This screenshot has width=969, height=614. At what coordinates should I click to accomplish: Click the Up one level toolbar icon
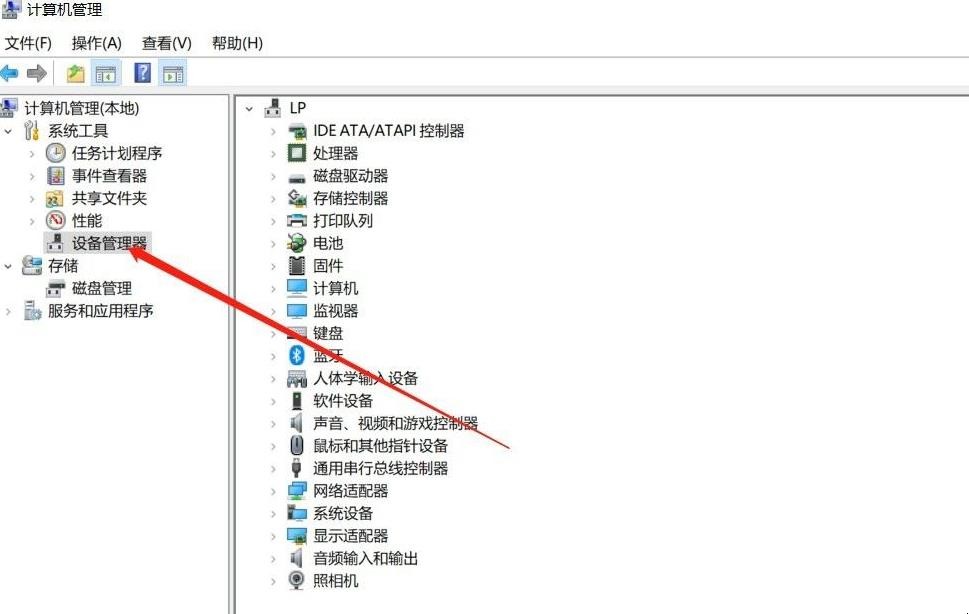(x=75, y=74)
